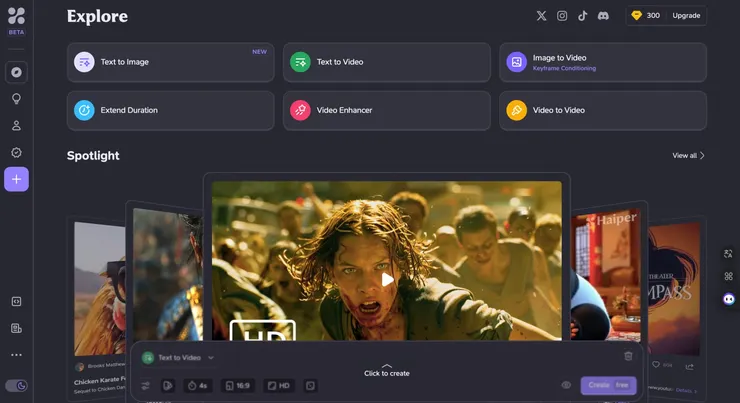Open the 16:9 aspect ratio selector
The image size is (740, 403).
point(237,386)
